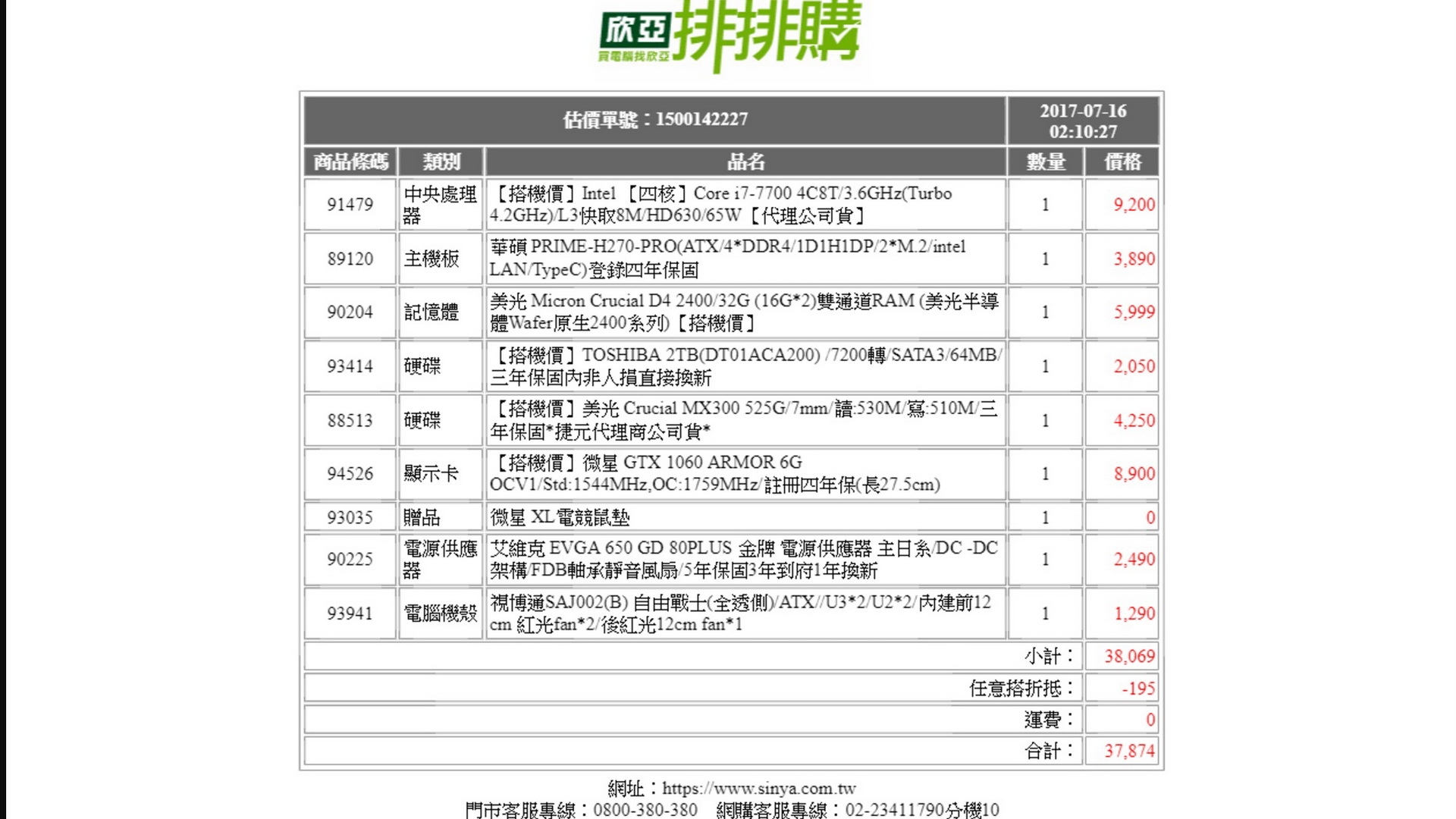1456x819 pixels.
Task: Click the price 8,900
Action: tap(1134, 474)
